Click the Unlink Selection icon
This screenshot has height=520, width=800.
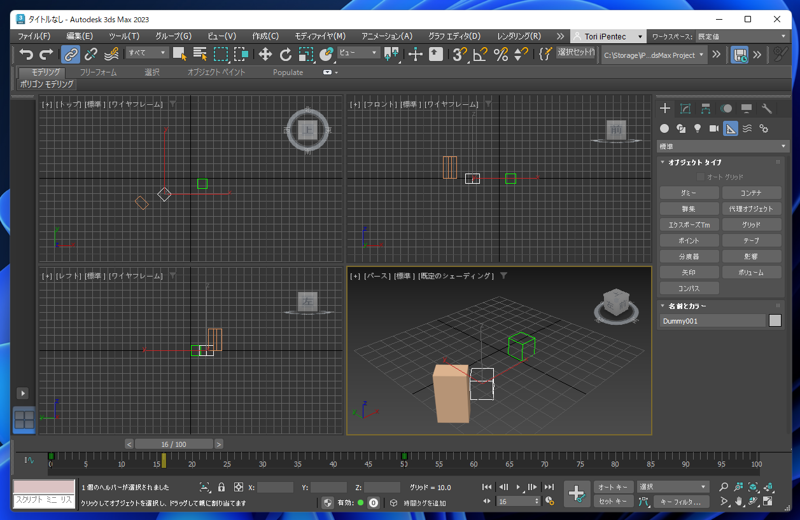point(91,55)
